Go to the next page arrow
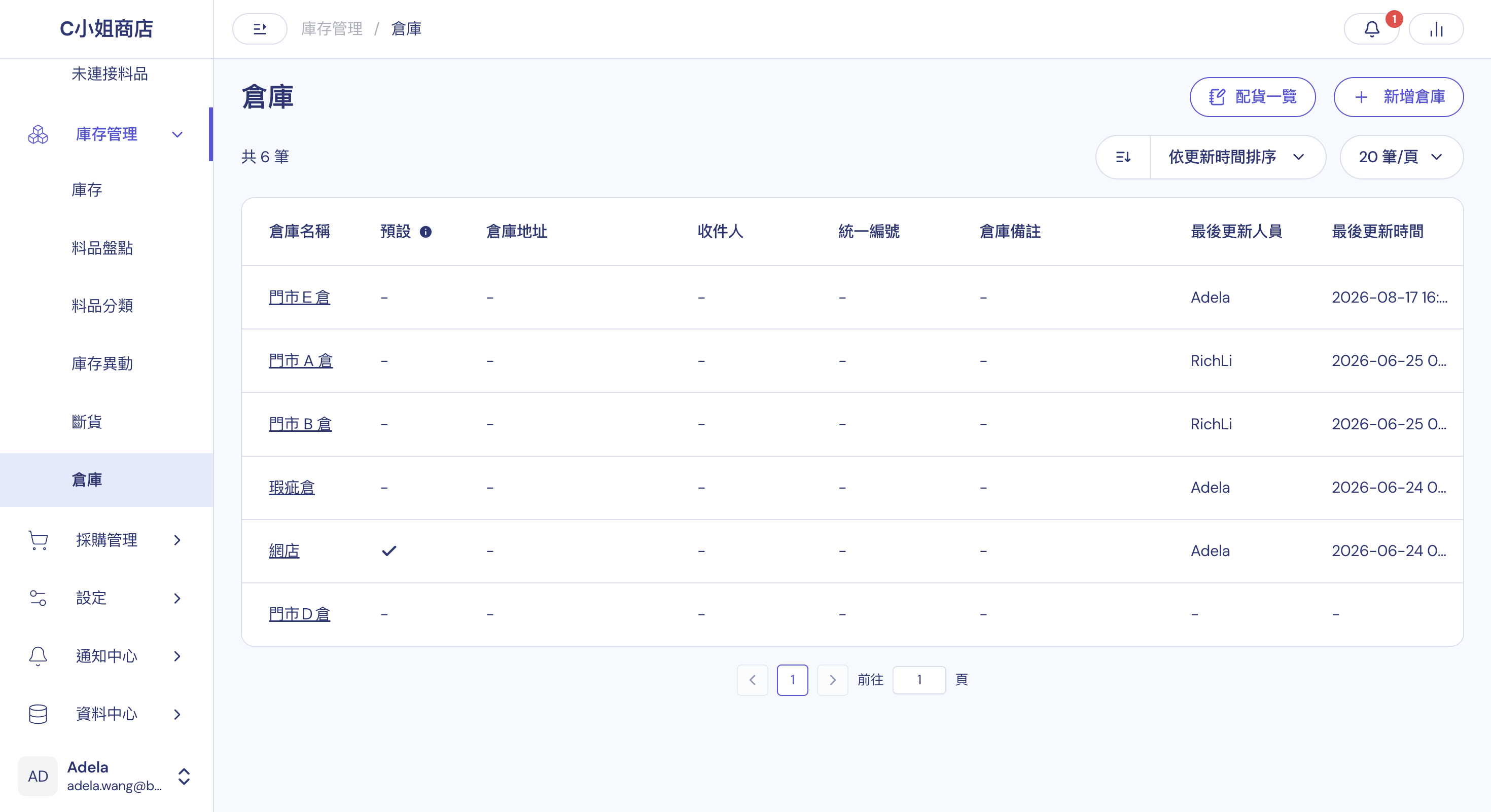Viewport: 1491px width, 812px height. click(x=832, y=680)
